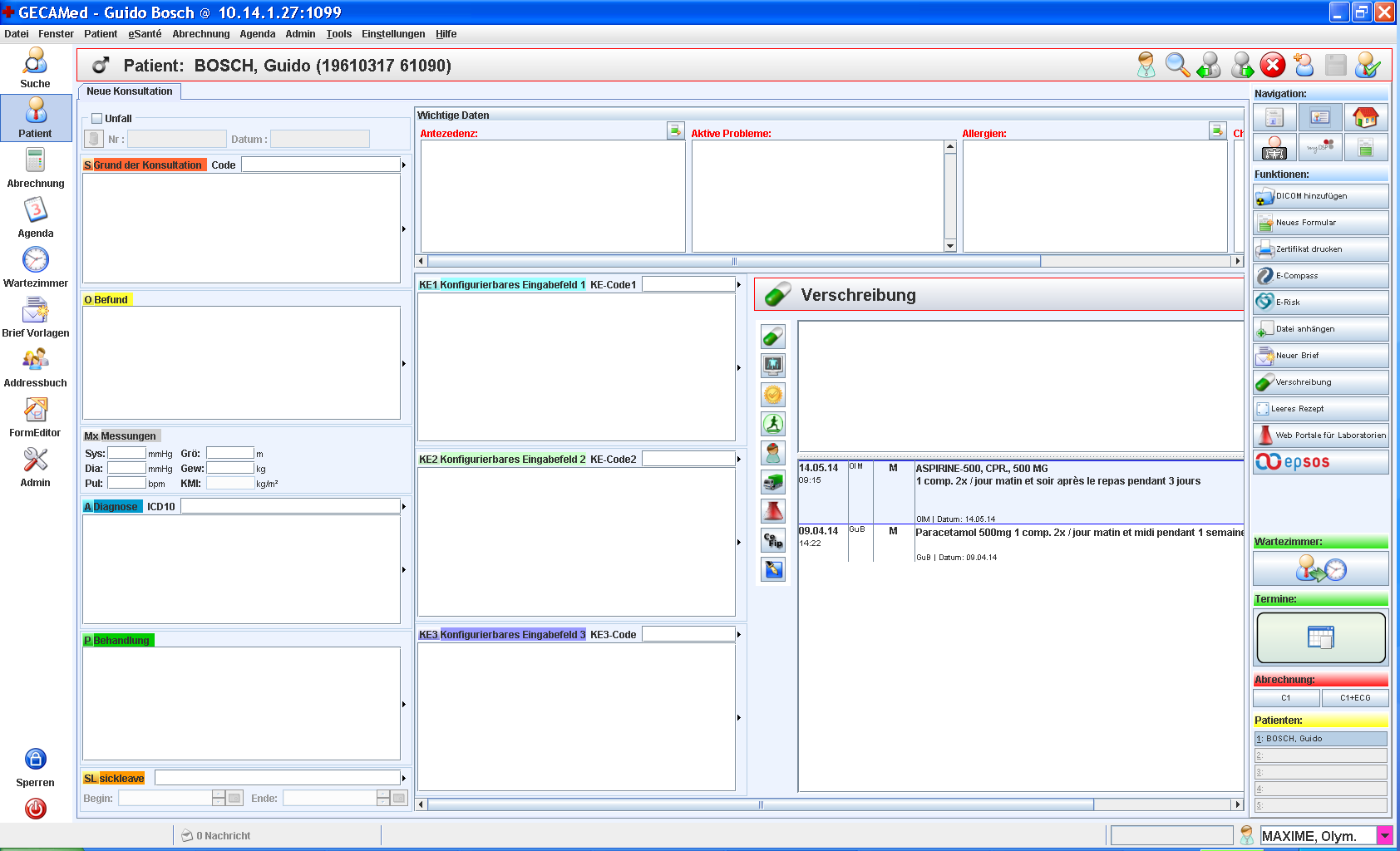Select the Neue Konsultation tab

[x=130, y=91]
